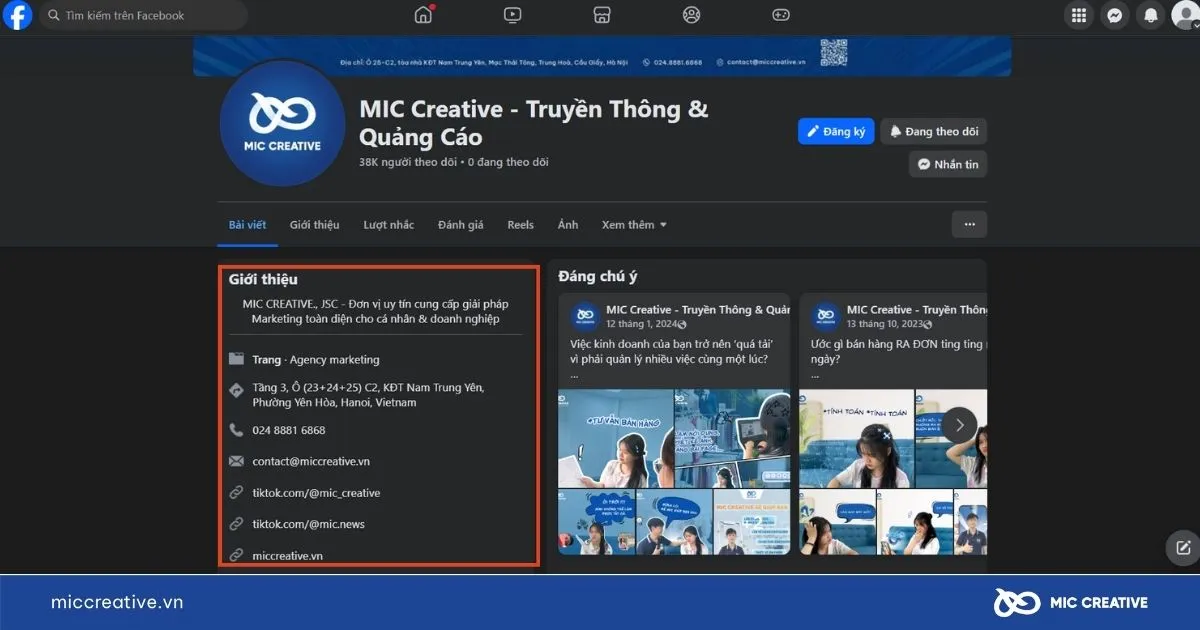Open the Xem thêm dropdown
This screenshot has width=1200, height=630.
tap(633, 224)
